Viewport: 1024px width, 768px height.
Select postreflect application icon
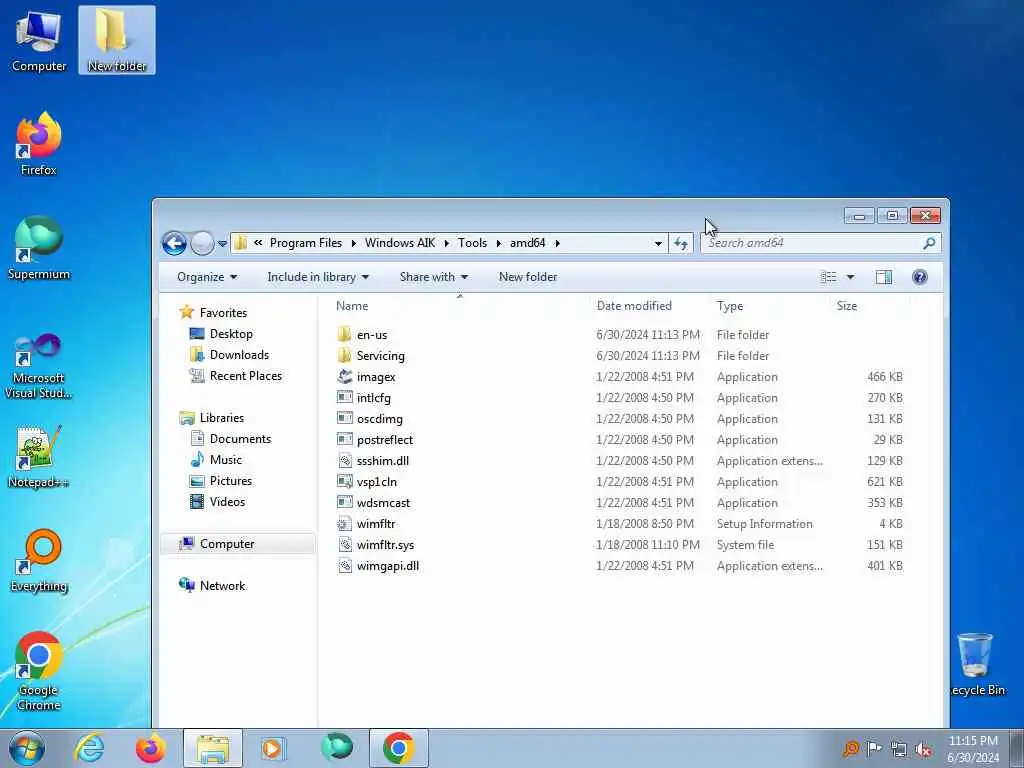[x=345, y=439]
